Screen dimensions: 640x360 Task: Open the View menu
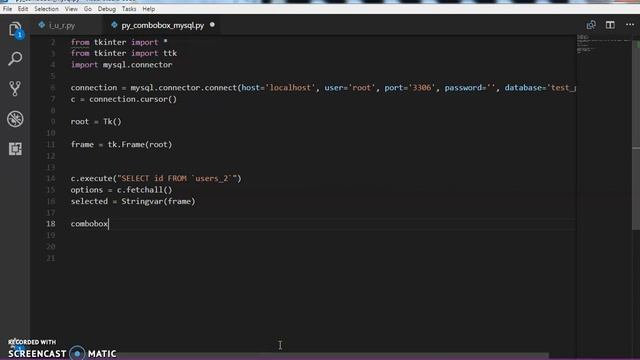point(71,9)
